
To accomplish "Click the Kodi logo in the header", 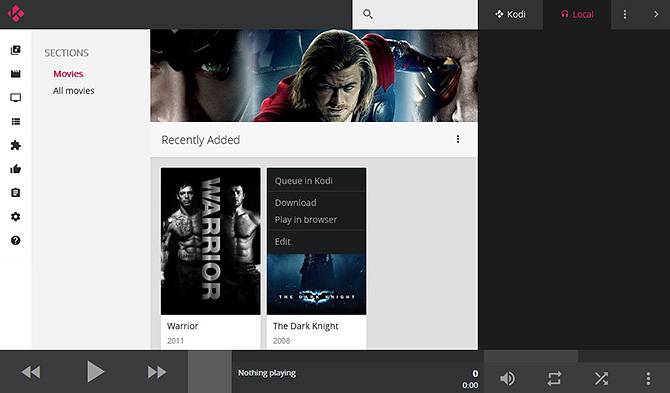I will pyautogui.click(x=16, y=14).
